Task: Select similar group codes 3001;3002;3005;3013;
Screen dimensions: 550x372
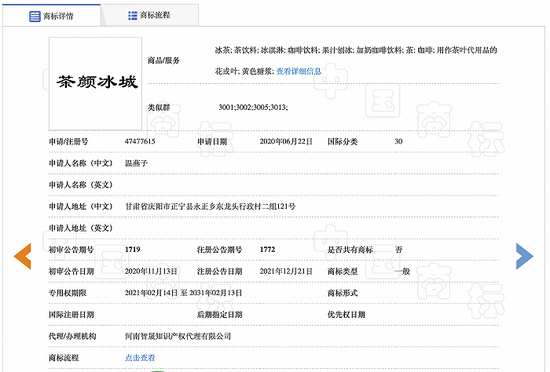Action: tap(253, 107)
